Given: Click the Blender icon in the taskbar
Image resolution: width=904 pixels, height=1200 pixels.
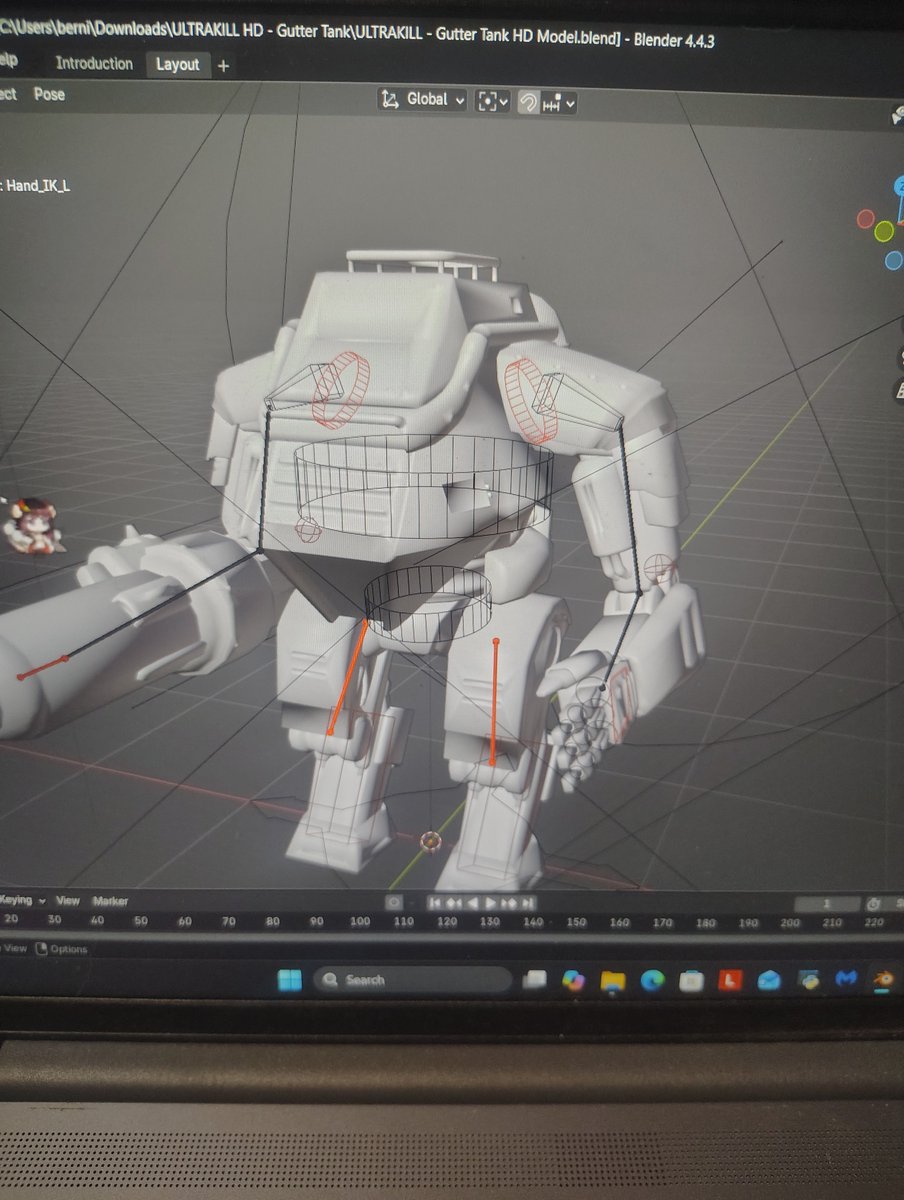Looking at the screenshot, I should [882, 980].
